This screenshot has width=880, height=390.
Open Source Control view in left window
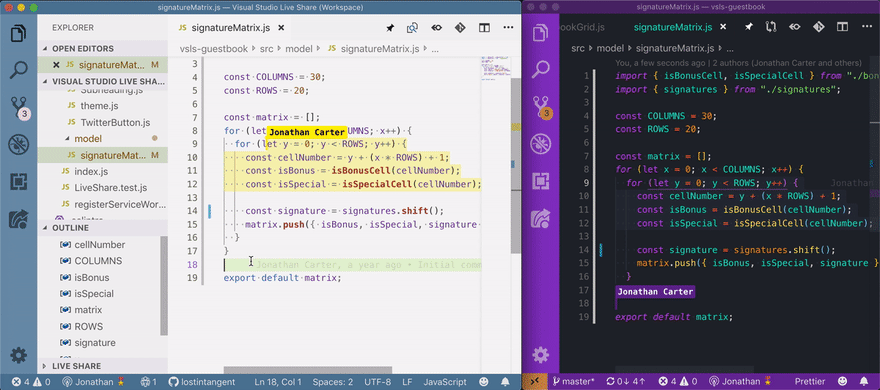[19, 107]
